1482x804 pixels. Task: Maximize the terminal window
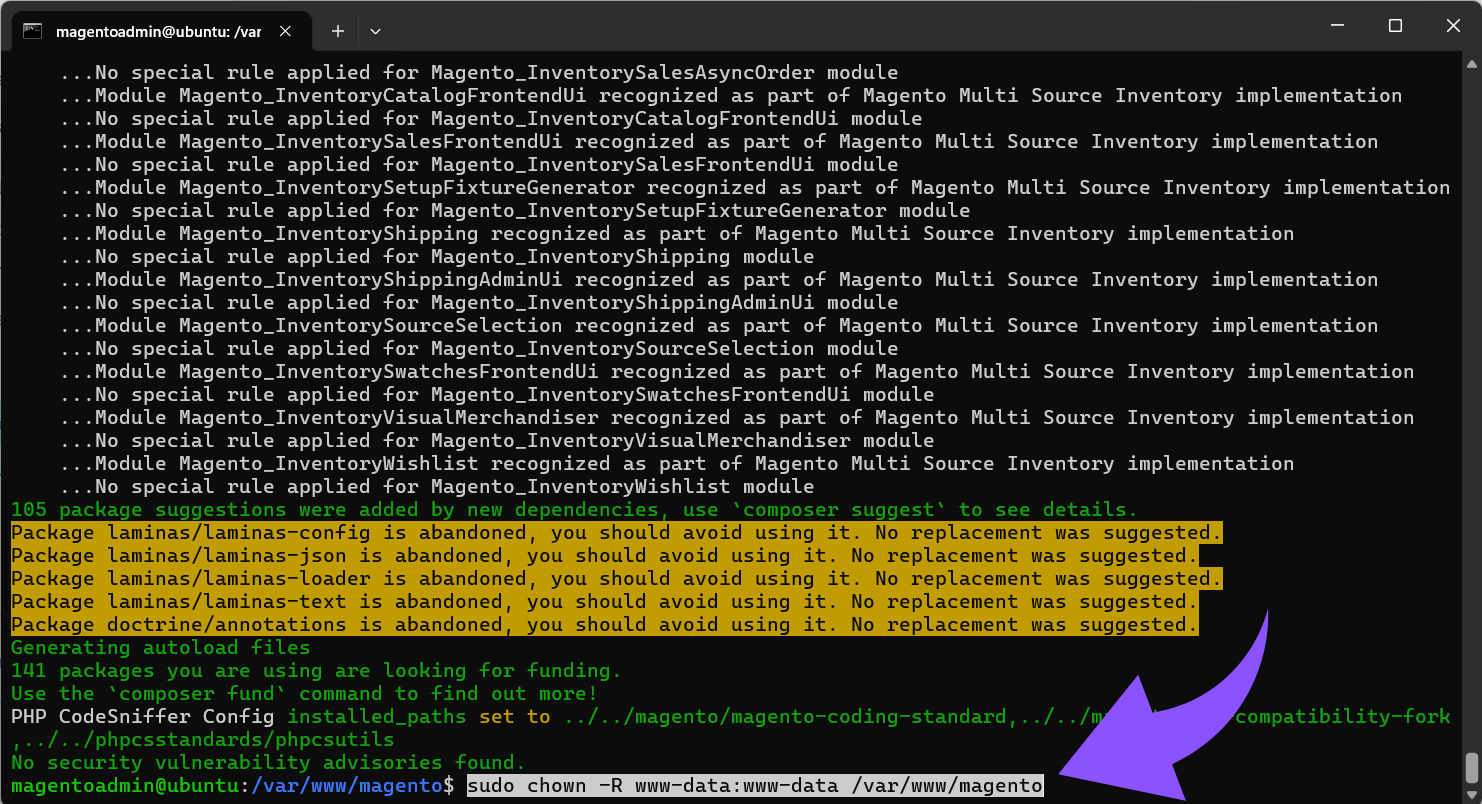[x=1395, y=25]
